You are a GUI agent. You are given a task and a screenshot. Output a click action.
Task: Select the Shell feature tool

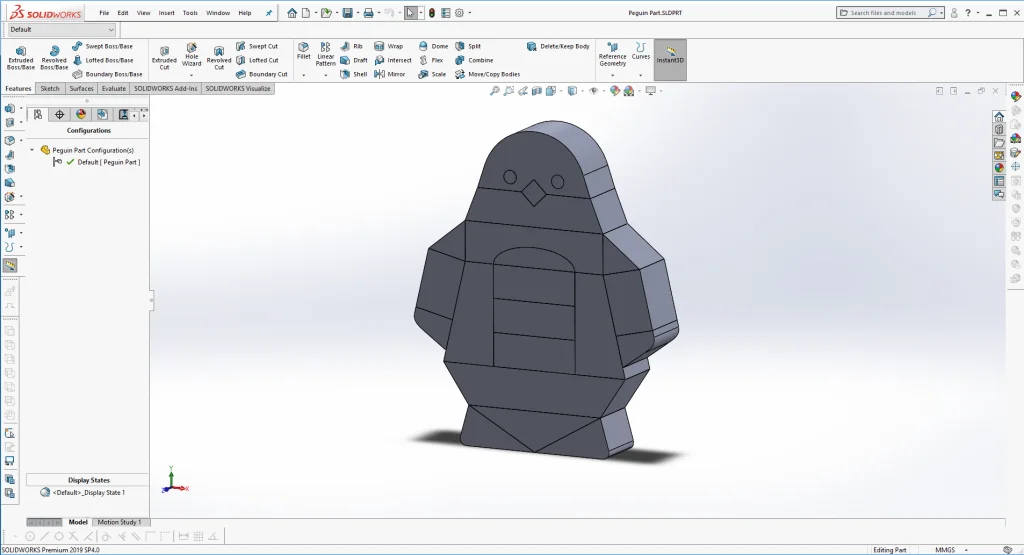pos(353,74)
